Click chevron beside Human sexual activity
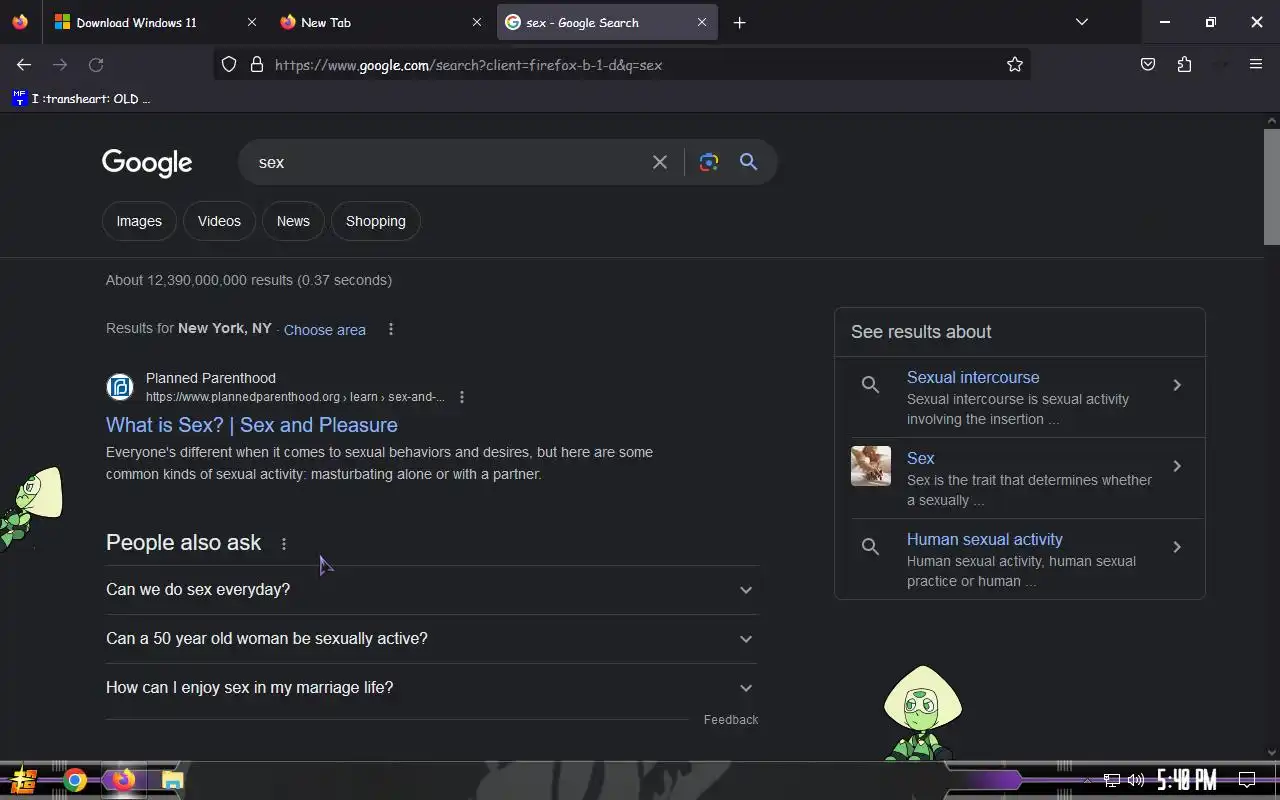The width and height of the screenshot is (1280, 800). coord(1177,547)
